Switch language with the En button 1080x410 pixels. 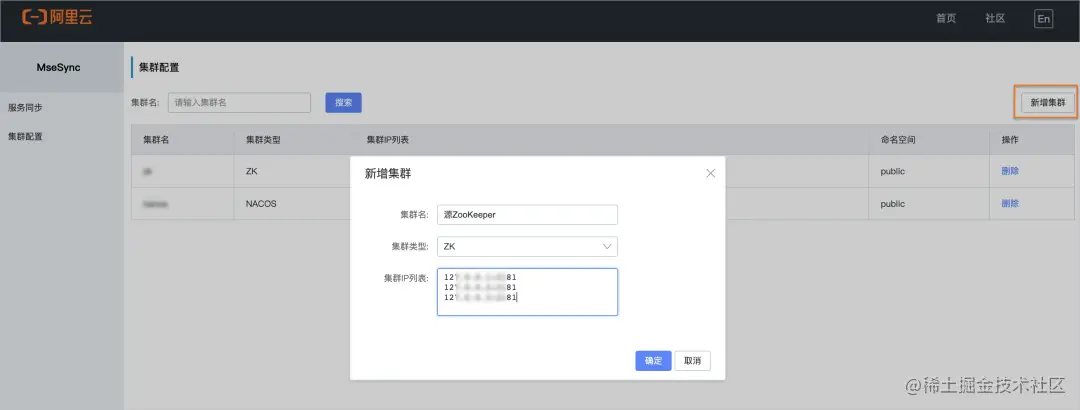click(x=1043, y=19)
